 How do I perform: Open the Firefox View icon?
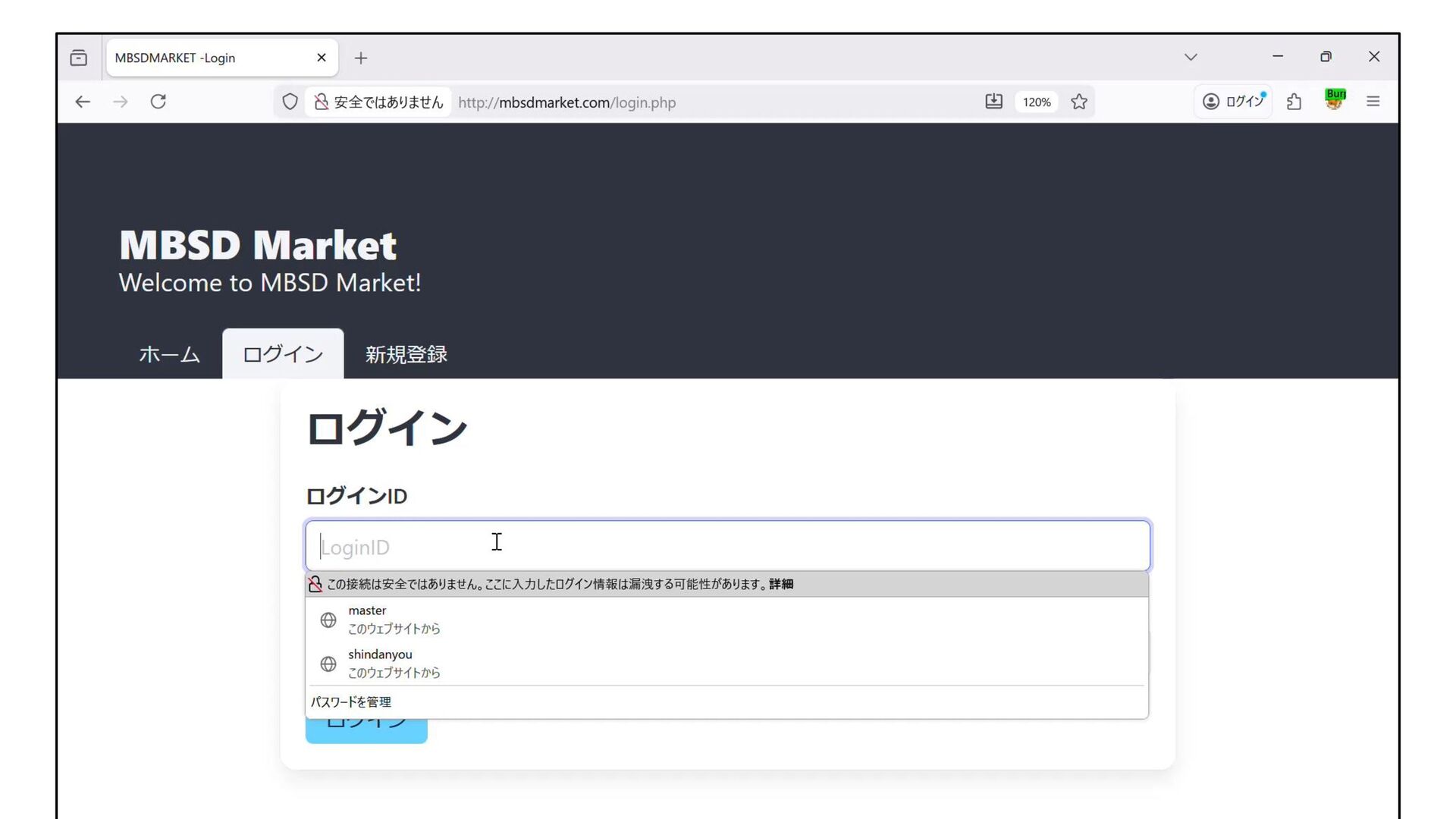click(x=79, y=58)
